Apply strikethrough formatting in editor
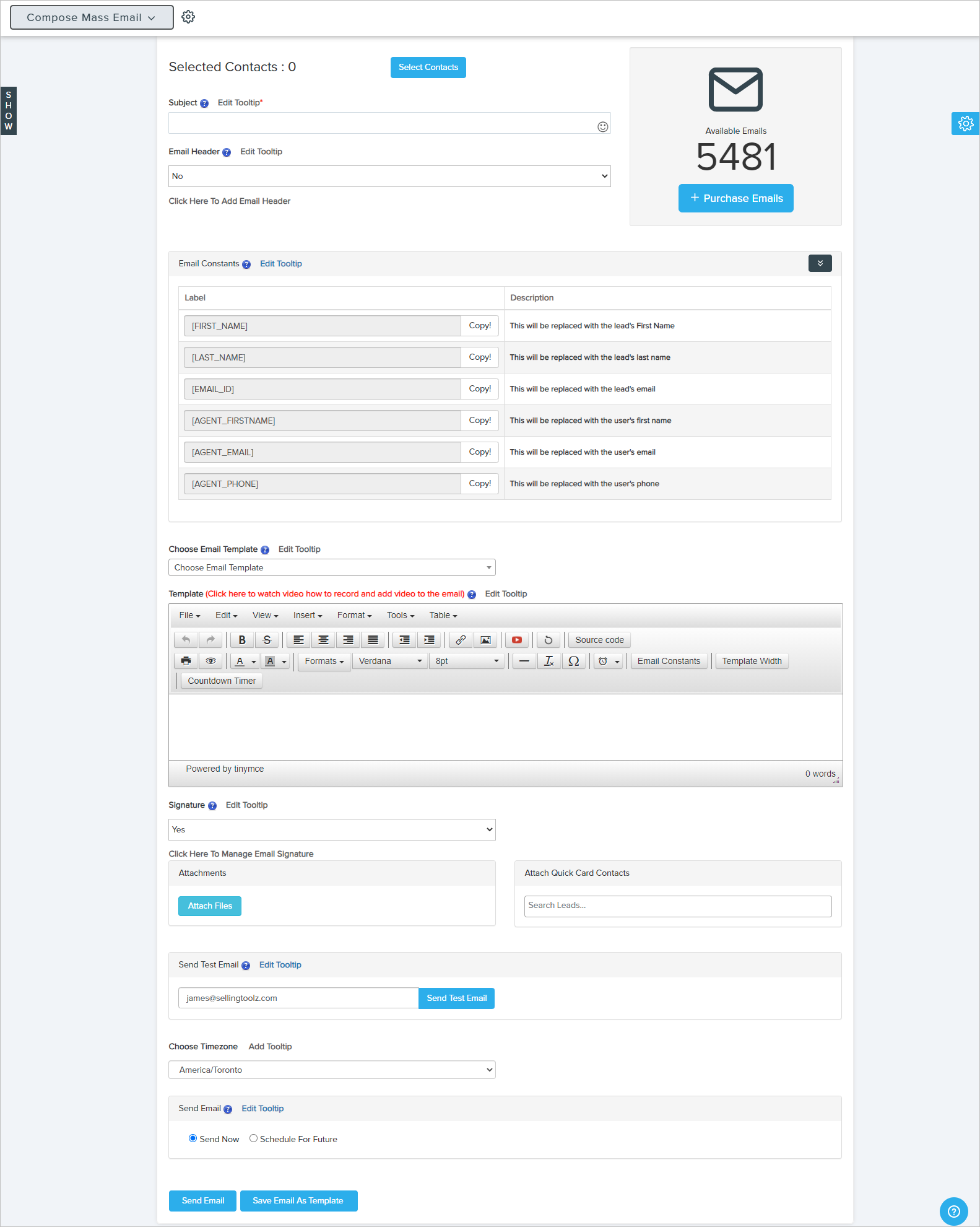Viewport: 980px width, 1227px height. 267,640
